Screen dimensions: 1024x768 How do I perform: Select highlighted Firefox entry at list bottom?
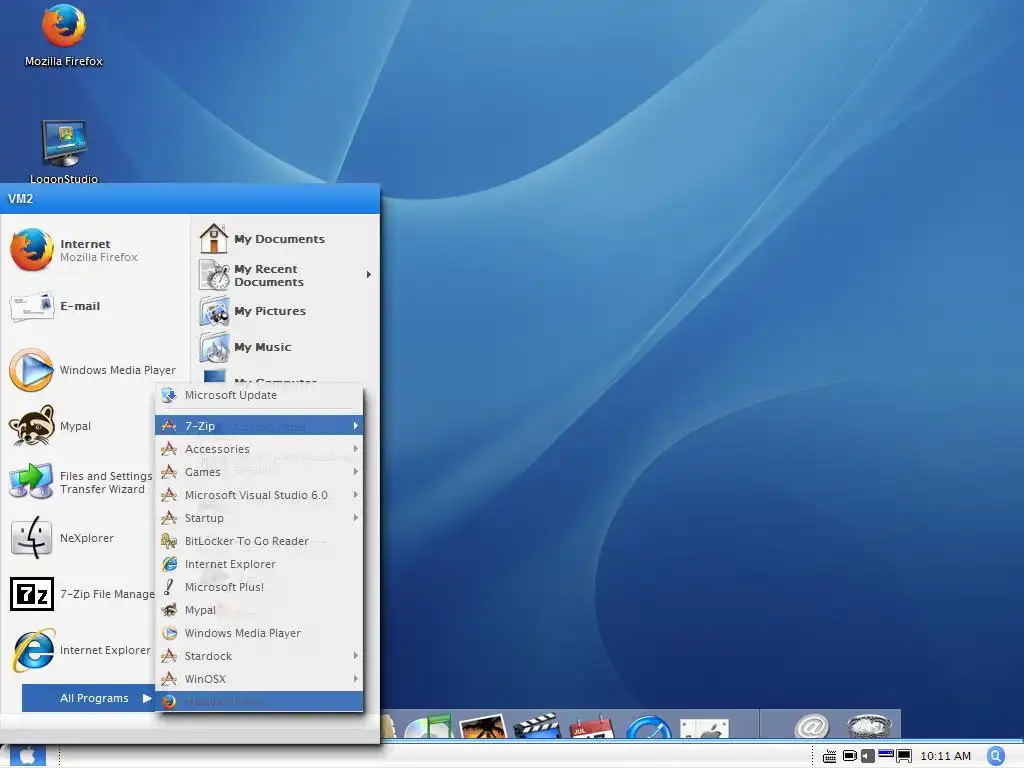259,701
